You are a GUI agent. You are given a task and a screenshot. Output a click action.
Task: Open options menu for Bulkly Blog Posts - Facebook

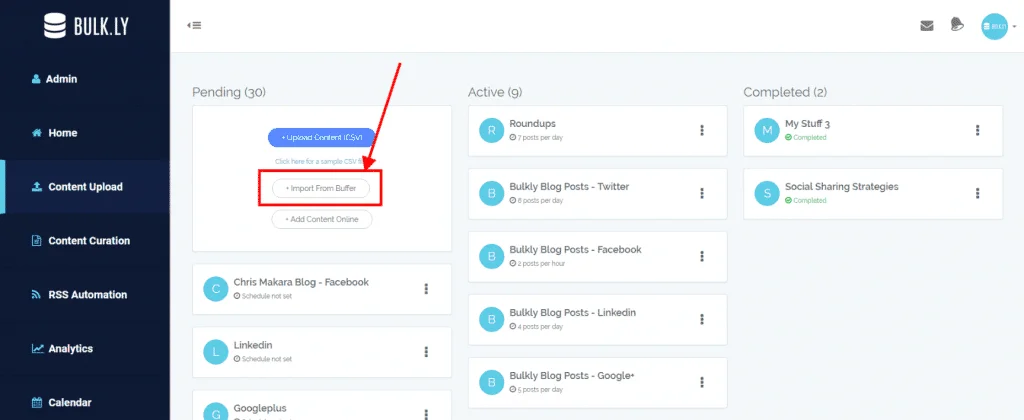click(702, 256)
